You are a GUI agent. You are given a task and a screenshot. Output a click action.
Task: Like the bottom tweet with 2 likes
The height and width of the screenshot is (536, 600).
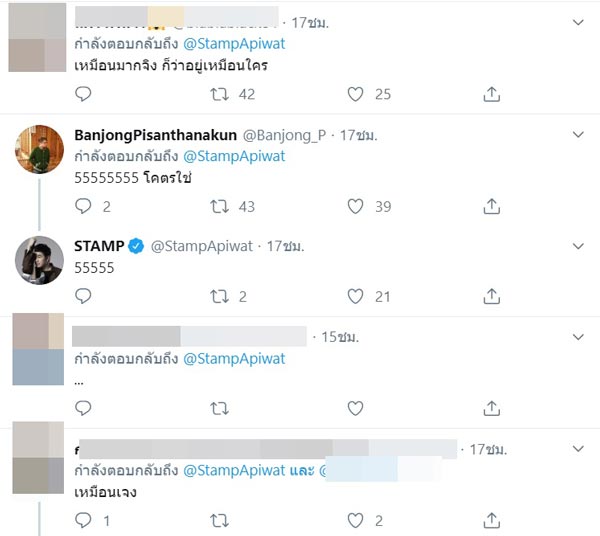pyautogui.click(x=355, y=521)
